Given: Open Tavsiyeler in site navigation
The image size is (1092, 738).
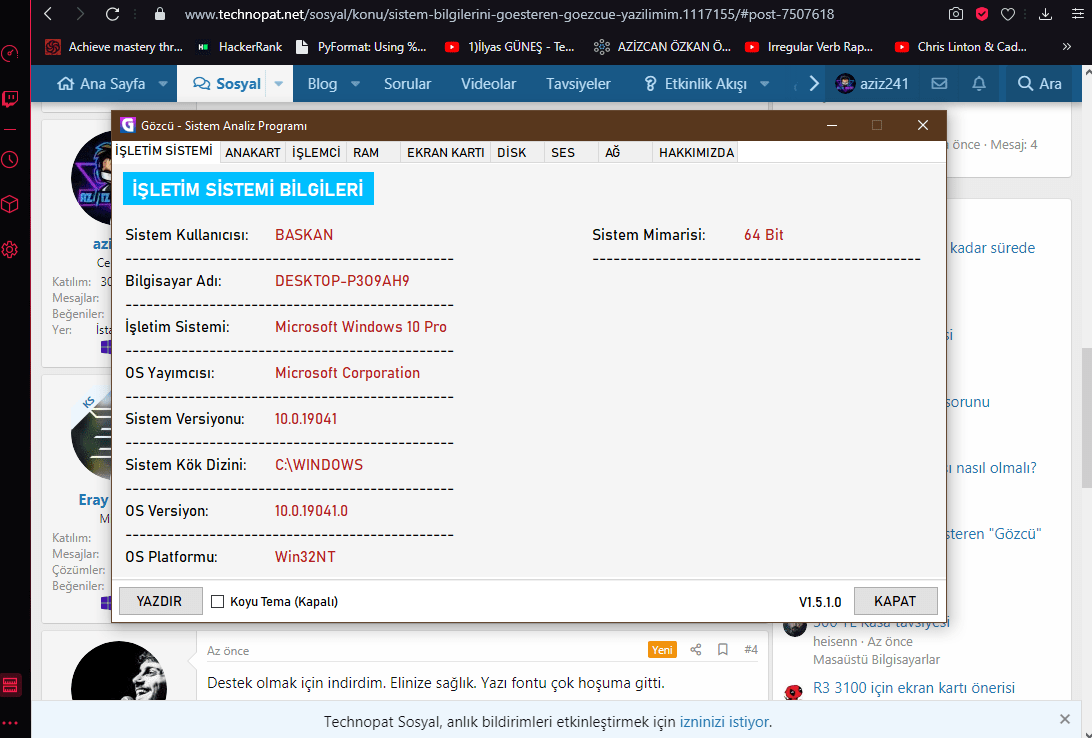Looking at the screenshot, I should (578, 84).
